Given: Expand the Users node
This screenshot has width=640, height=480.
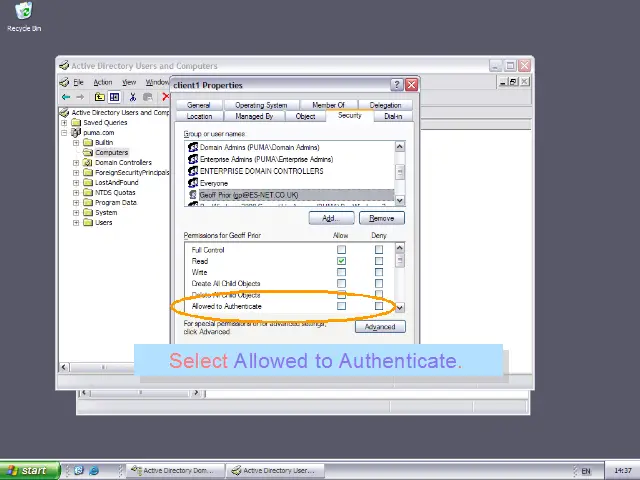Looking at the screenshot, I should pos(76,222).
